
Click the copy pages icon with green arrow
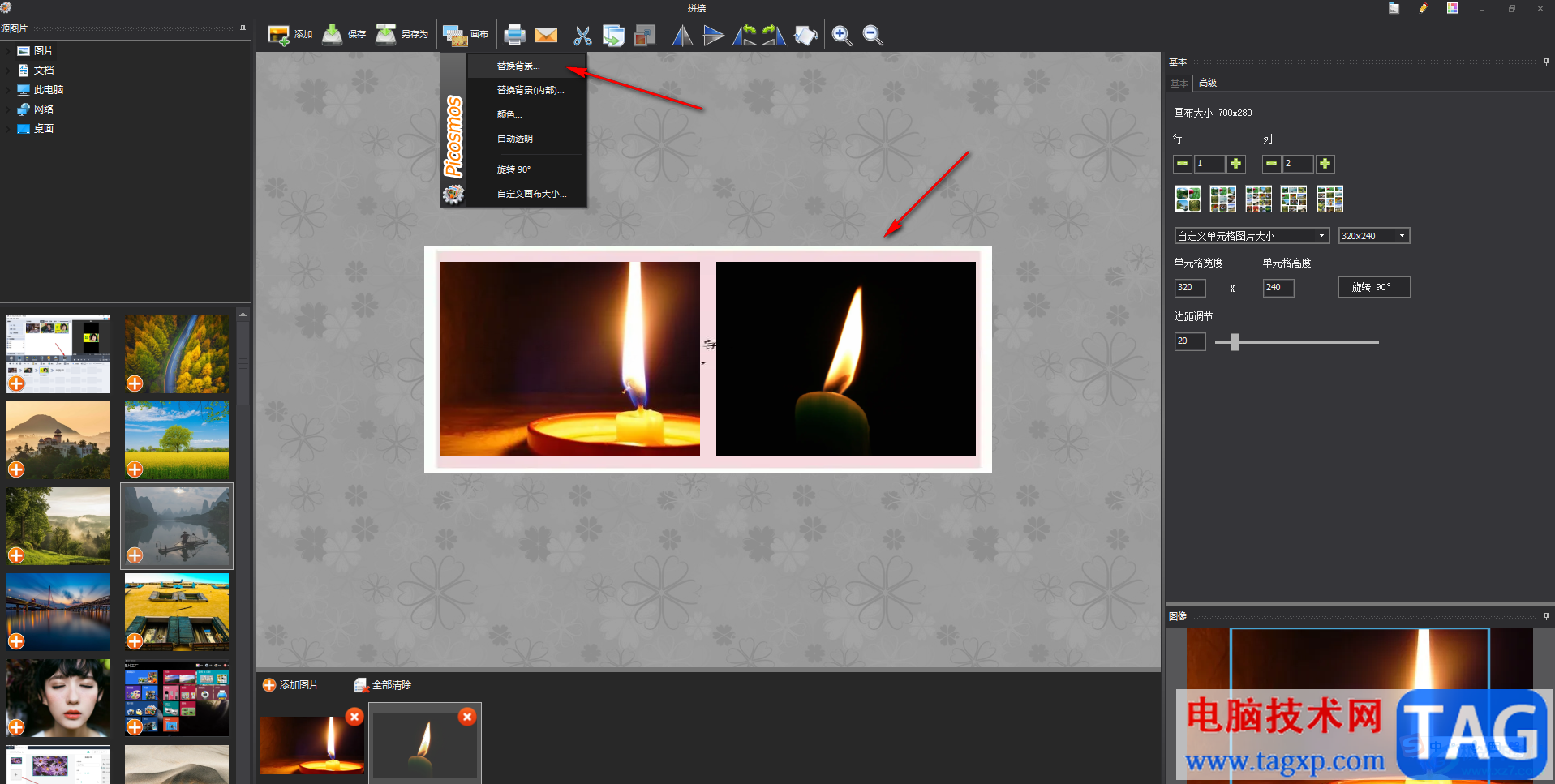(613, 35)
